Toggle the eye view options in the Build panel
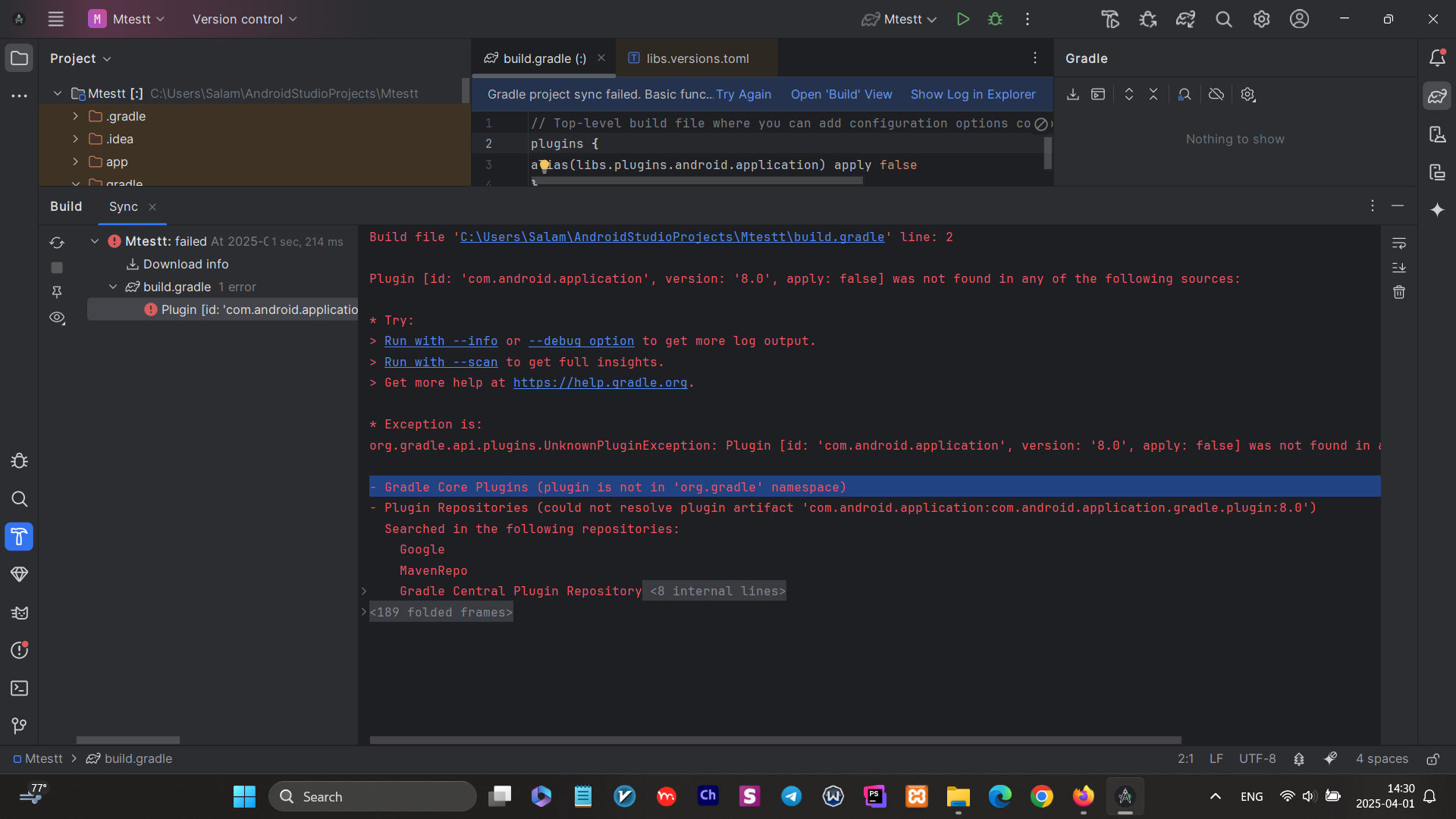Screen dimensions: 1456x819 (x=57, y=318)
